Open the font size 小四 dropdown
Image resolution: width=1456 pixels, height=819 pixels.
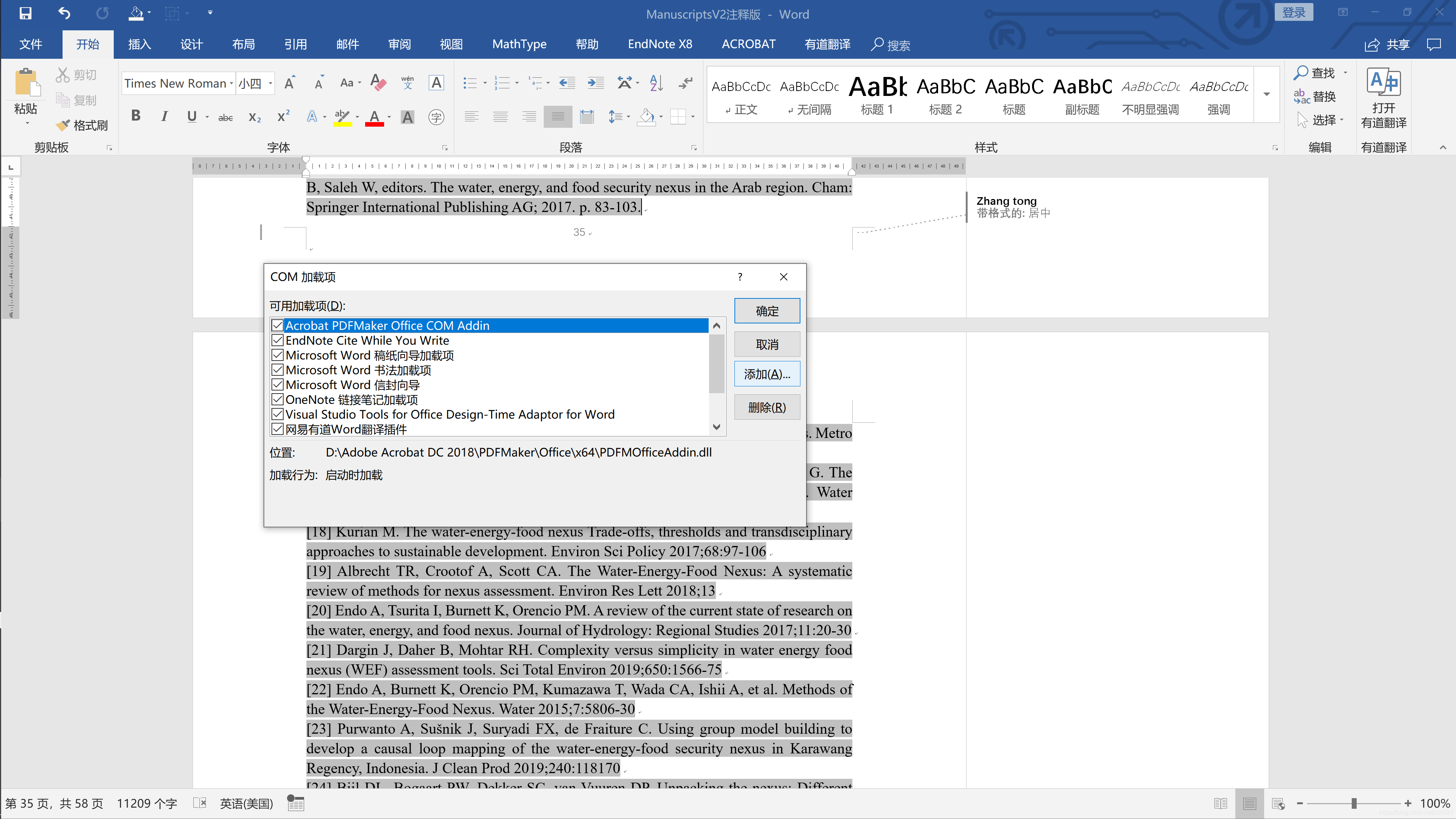(x=270, y=84)
